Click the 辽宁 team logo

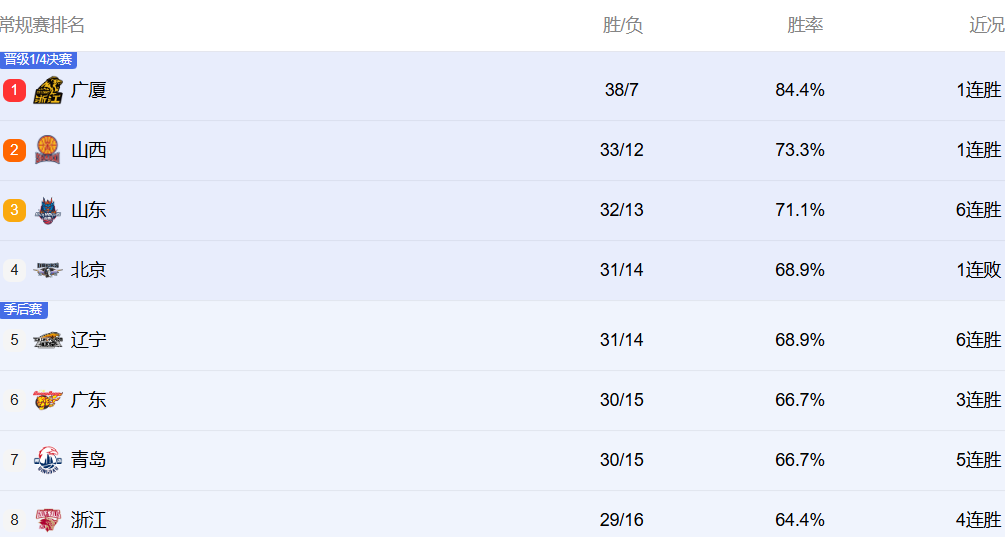48,340
